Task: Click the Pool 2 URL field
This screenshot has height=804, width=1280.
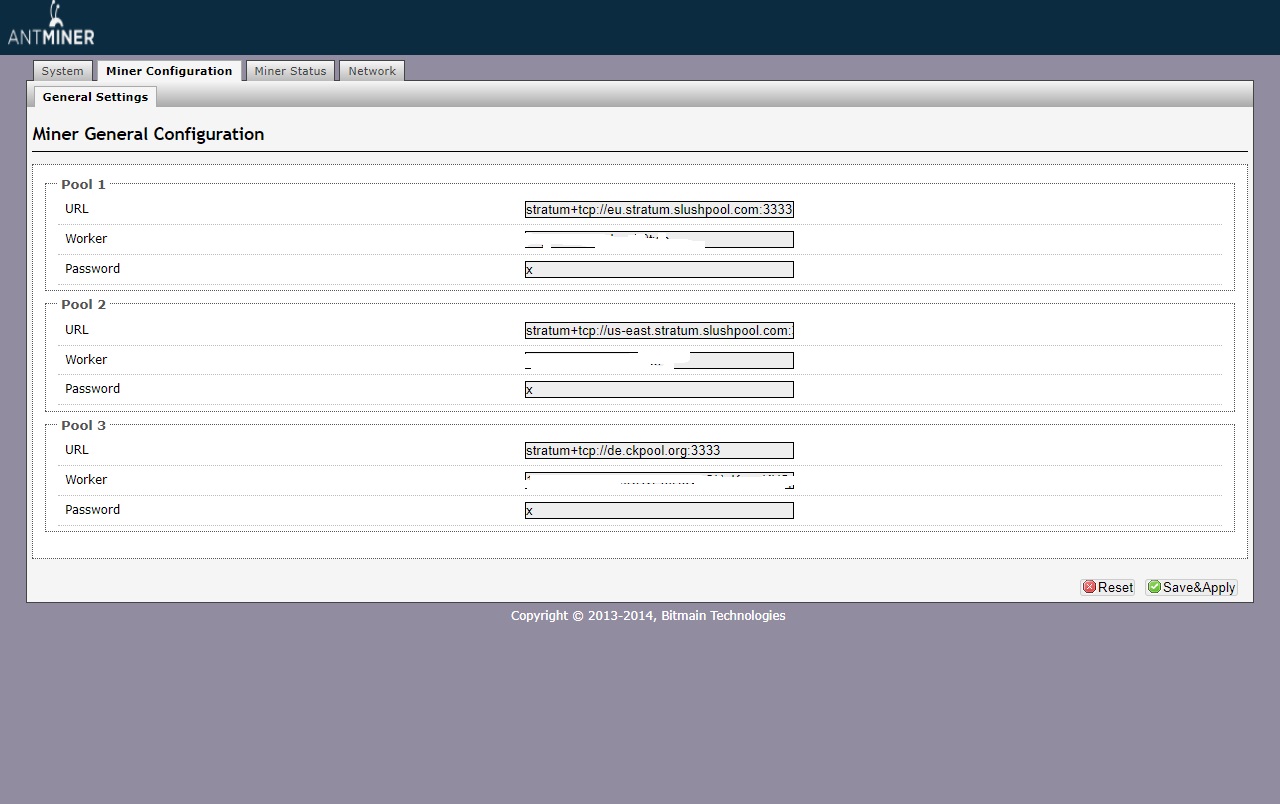Action: pos(659,330)
